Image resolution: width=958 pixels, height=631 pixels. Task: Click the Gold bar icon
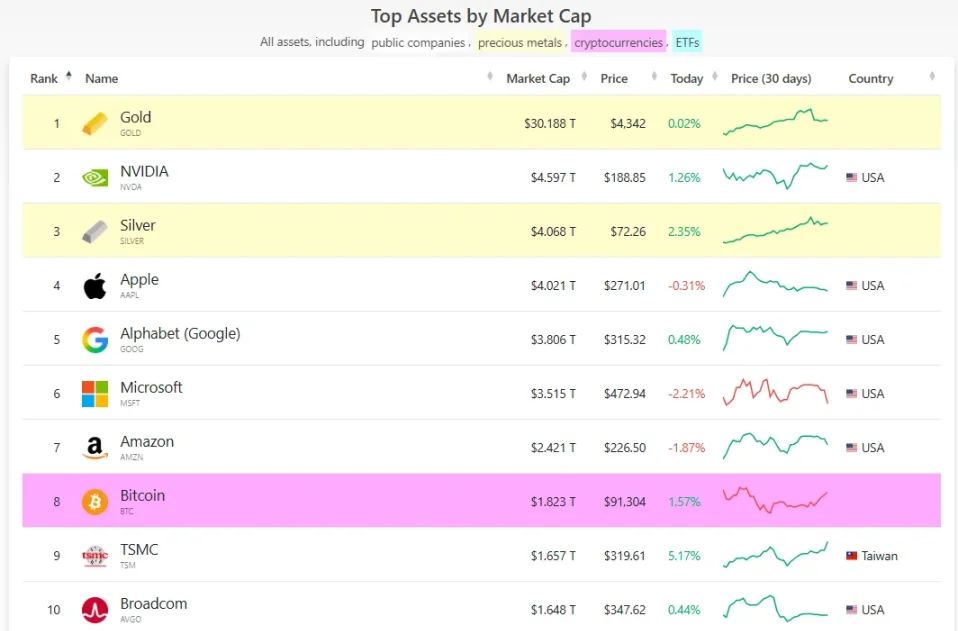click(x=95, y=123)
